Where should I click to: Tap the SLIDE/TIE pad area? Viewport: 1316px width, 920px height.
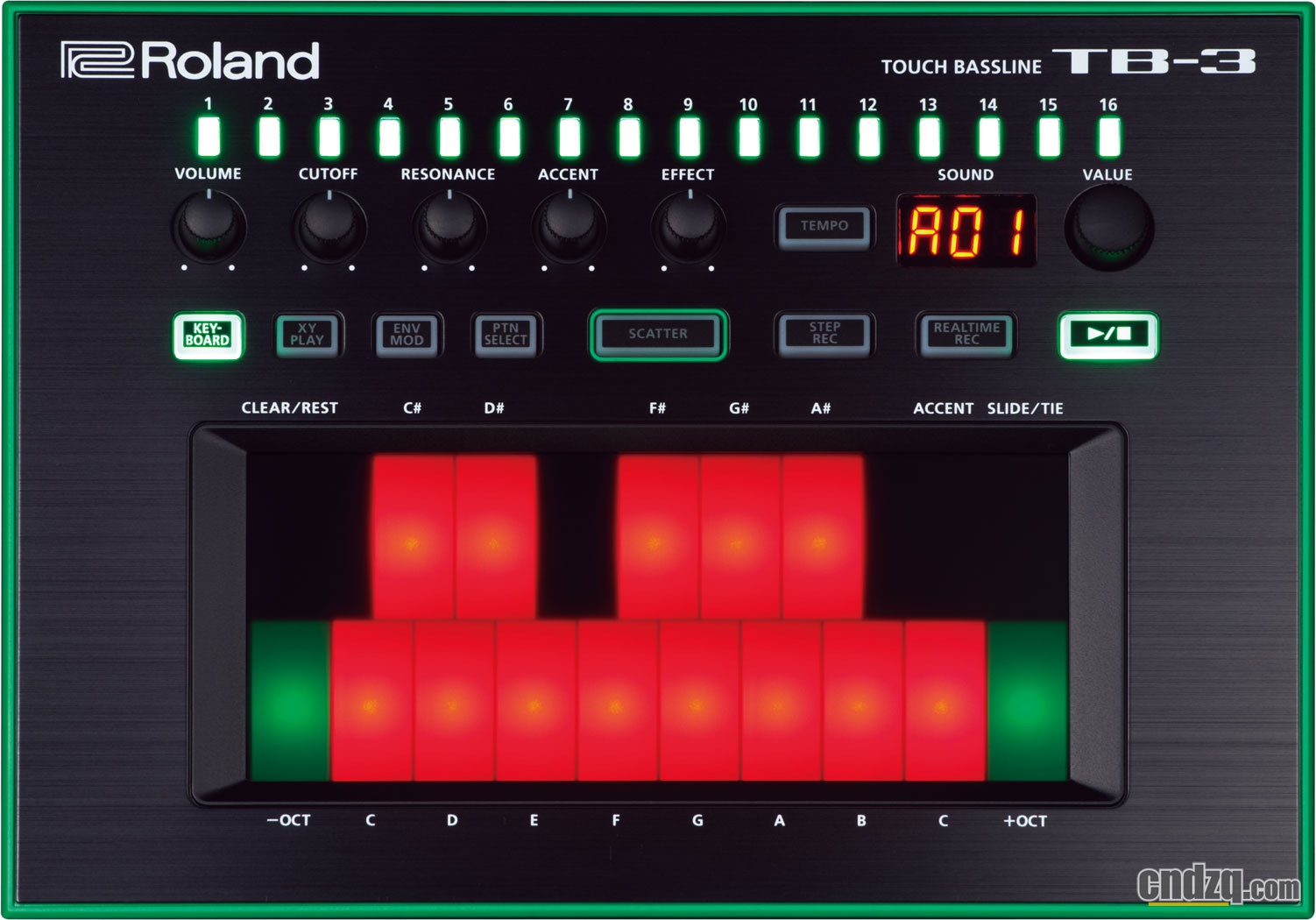(x=1027, y=536)
